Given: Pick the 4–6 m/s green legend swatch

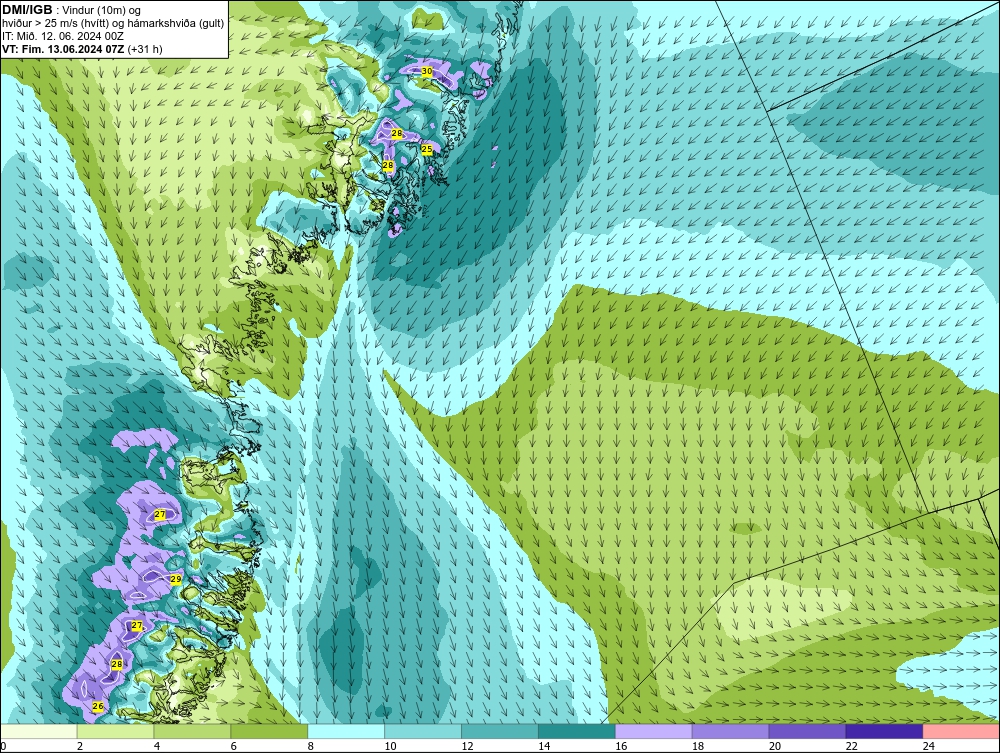Looking at the screenshot, I should click(x=192, y=731).
